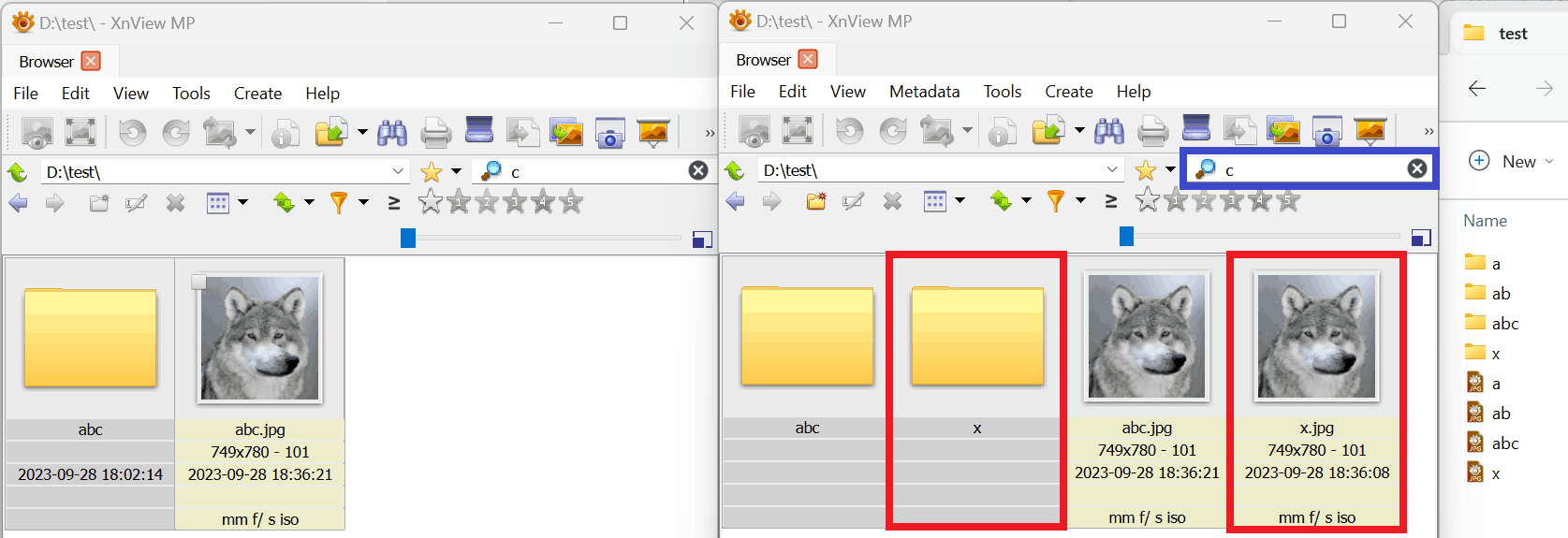The height and width of the screenshot is (538, 1568).
Task: Click the Find binoculars icon in left window
Action: coord(392,133)
